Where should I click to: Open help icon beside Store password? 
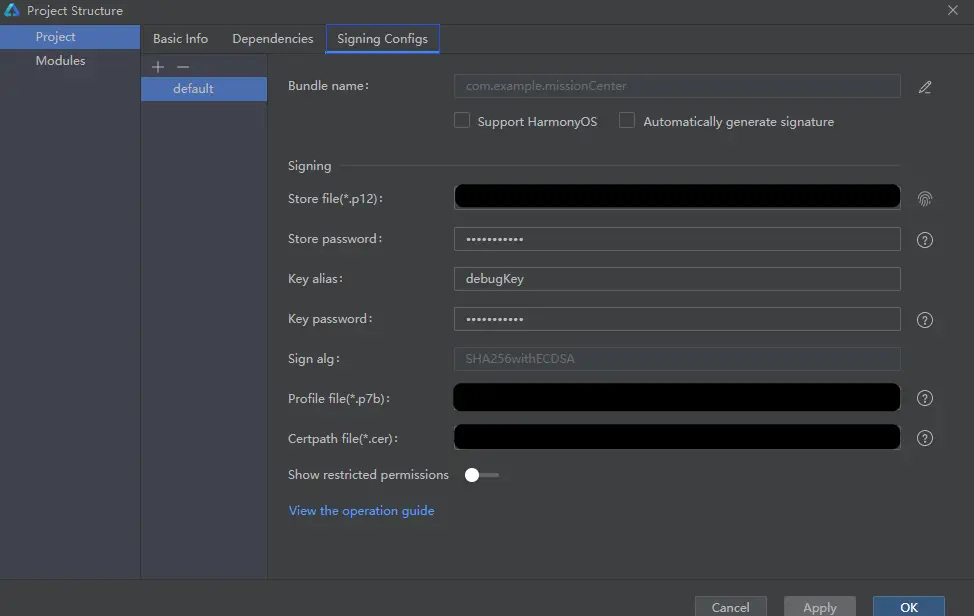click(x=925, y=240)
